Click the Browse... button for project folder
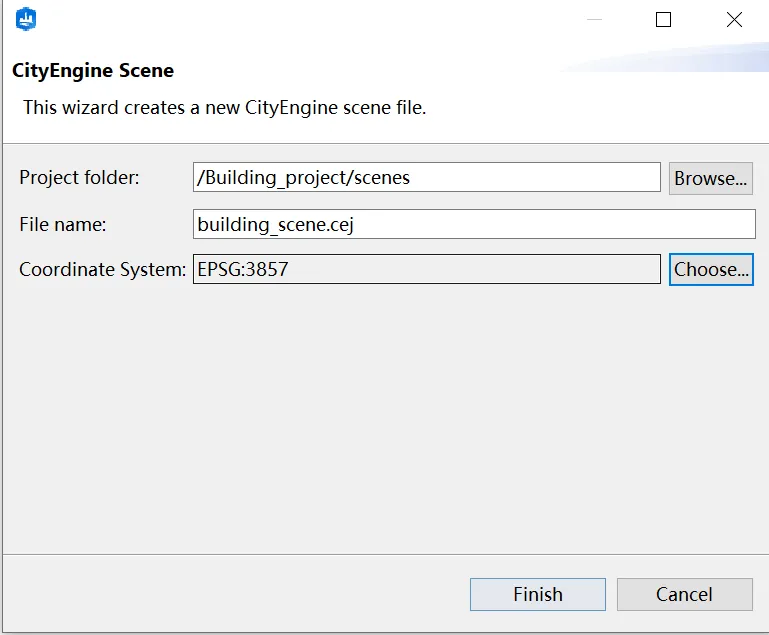Image resolution: width=769 pixels, height=635 pixels. tap(710, 178)
